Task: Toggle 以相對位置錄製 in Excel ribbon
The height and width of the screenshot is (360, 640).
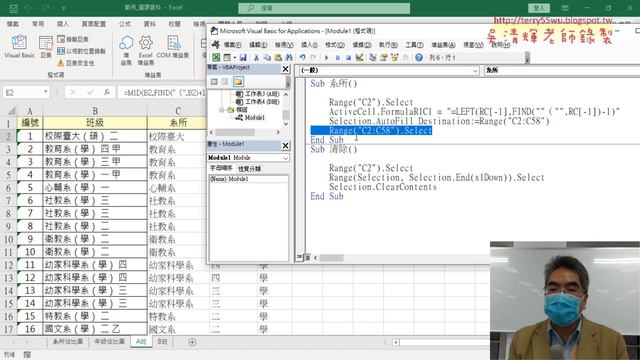Action: pos(81,51)
